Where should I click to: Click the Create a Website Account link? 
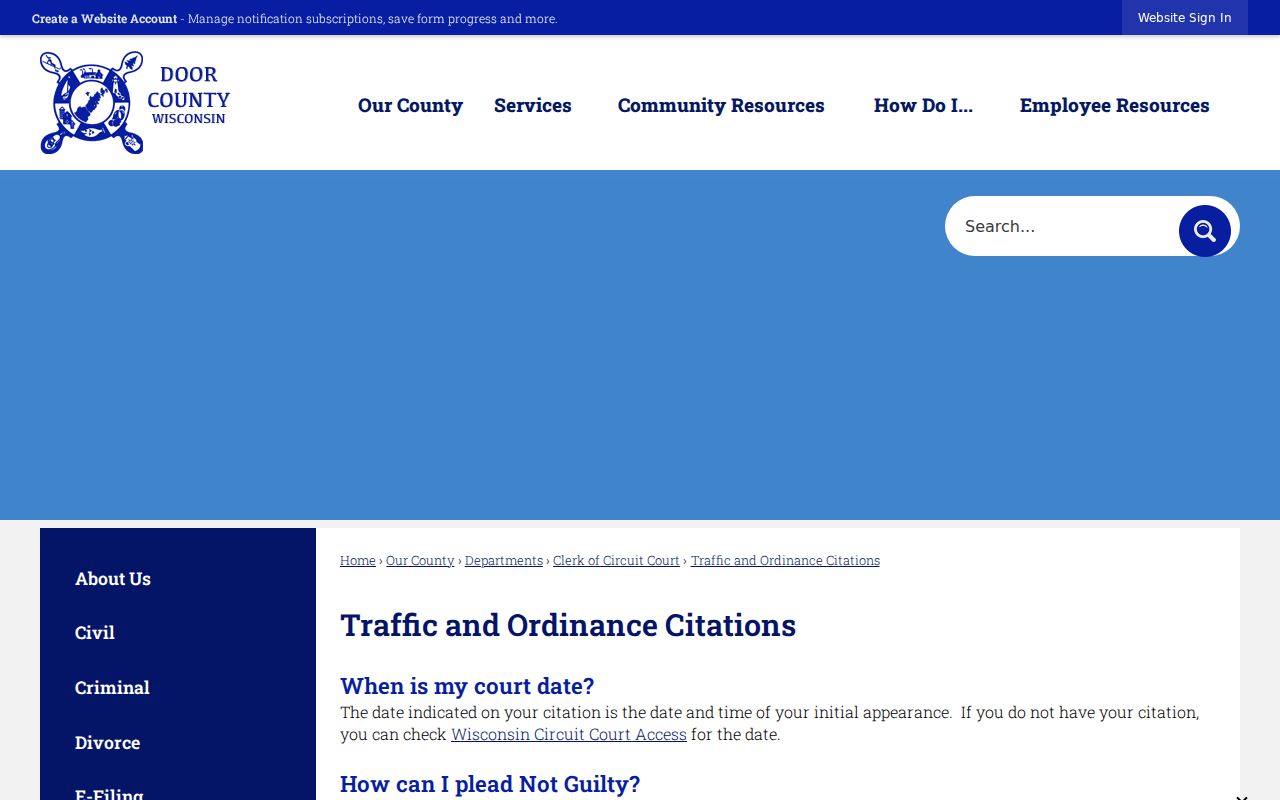pos(104,19)
